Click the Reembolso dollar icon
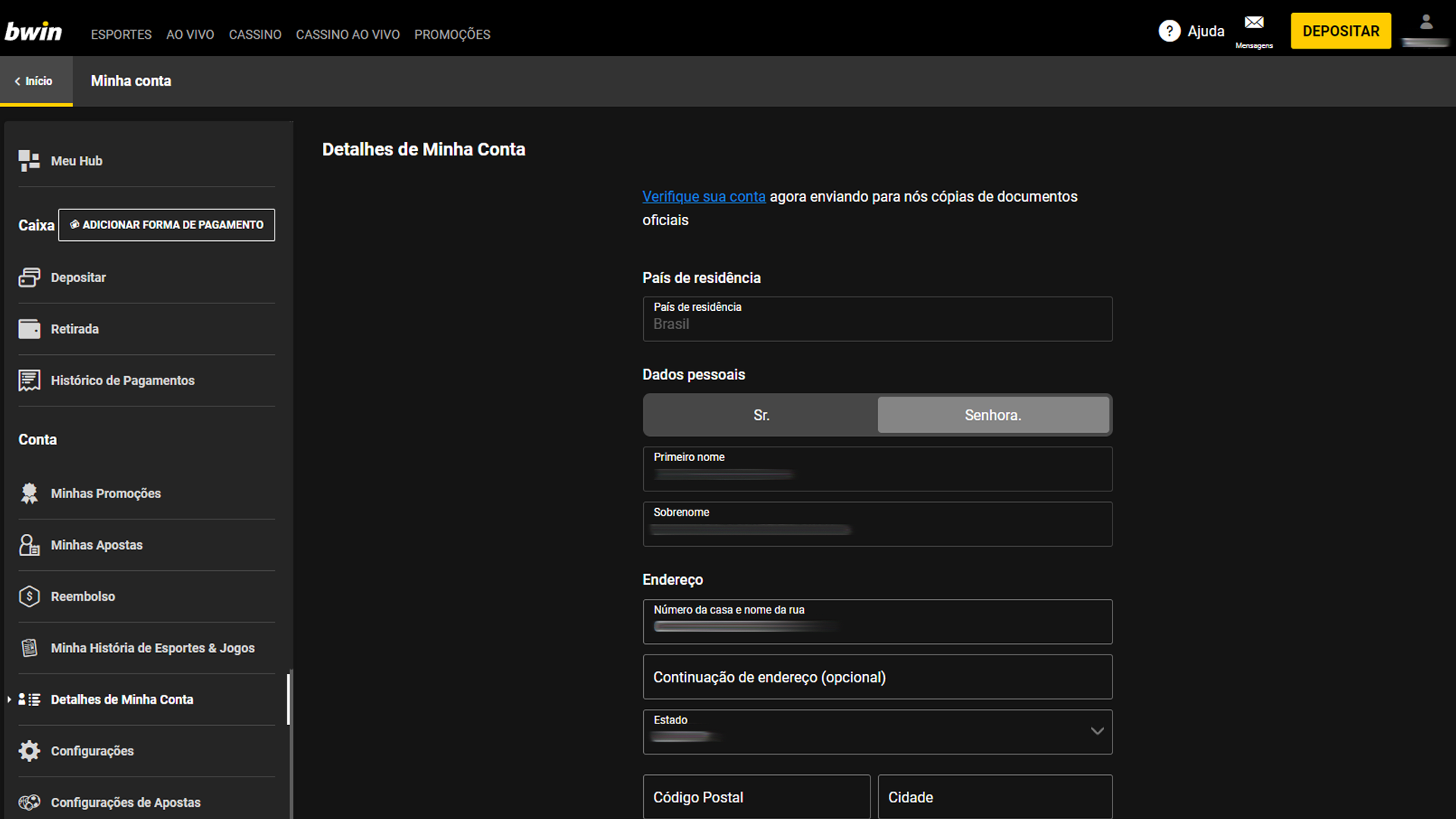Viewport: 1456px width, 819px height. tap(30, 597)
